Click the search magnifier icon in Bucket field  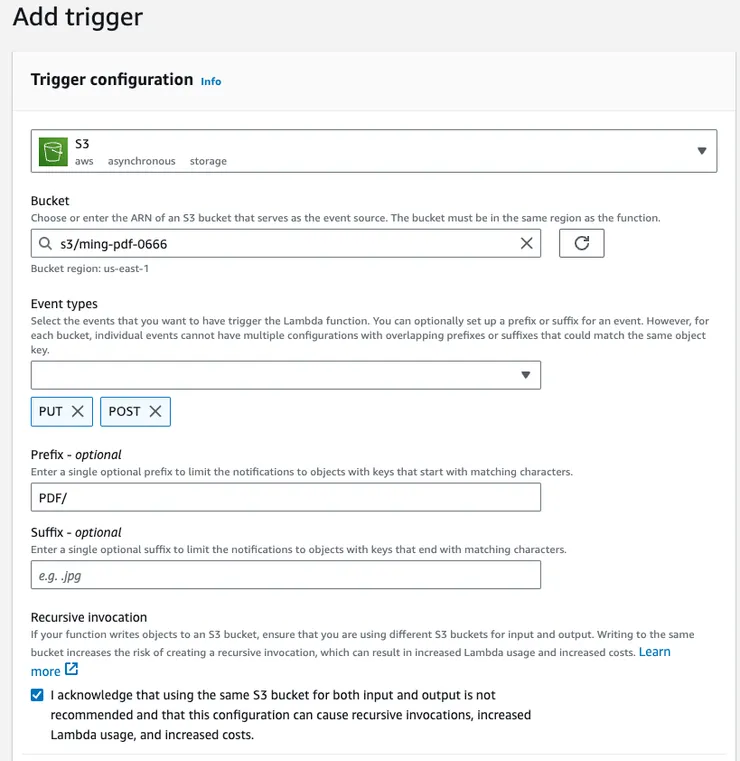45,243
